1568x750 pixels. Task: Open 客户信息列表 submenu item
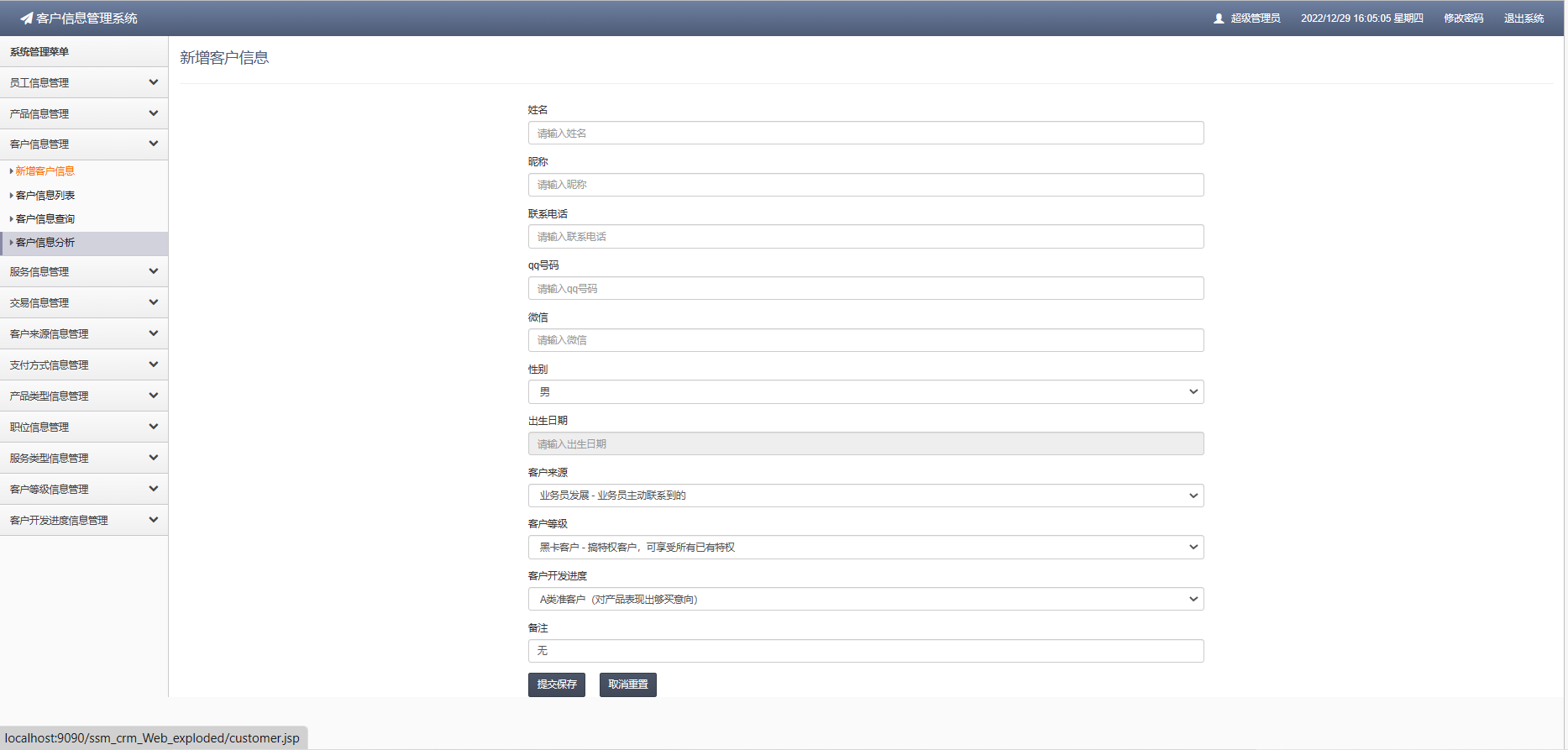pos(45,195)
